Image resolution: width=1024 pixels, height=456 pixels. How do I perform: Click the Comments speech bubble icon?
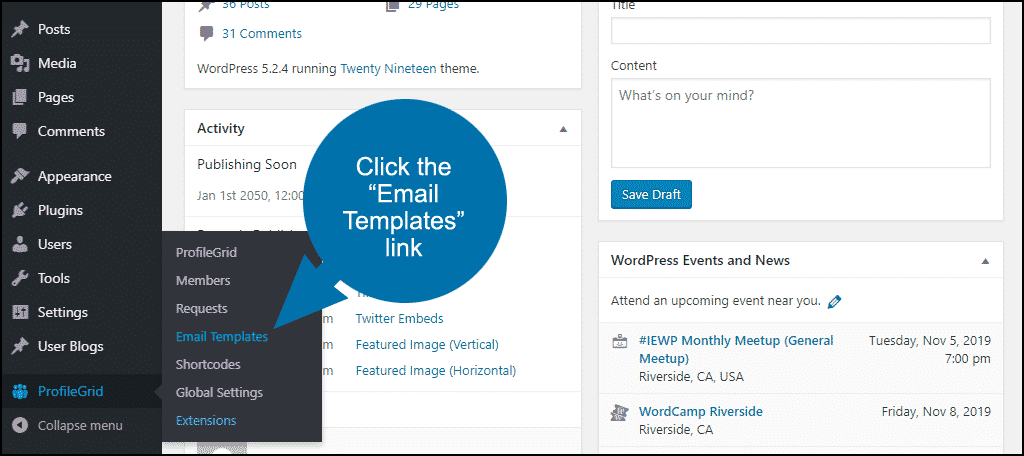(x=20, y=131)
